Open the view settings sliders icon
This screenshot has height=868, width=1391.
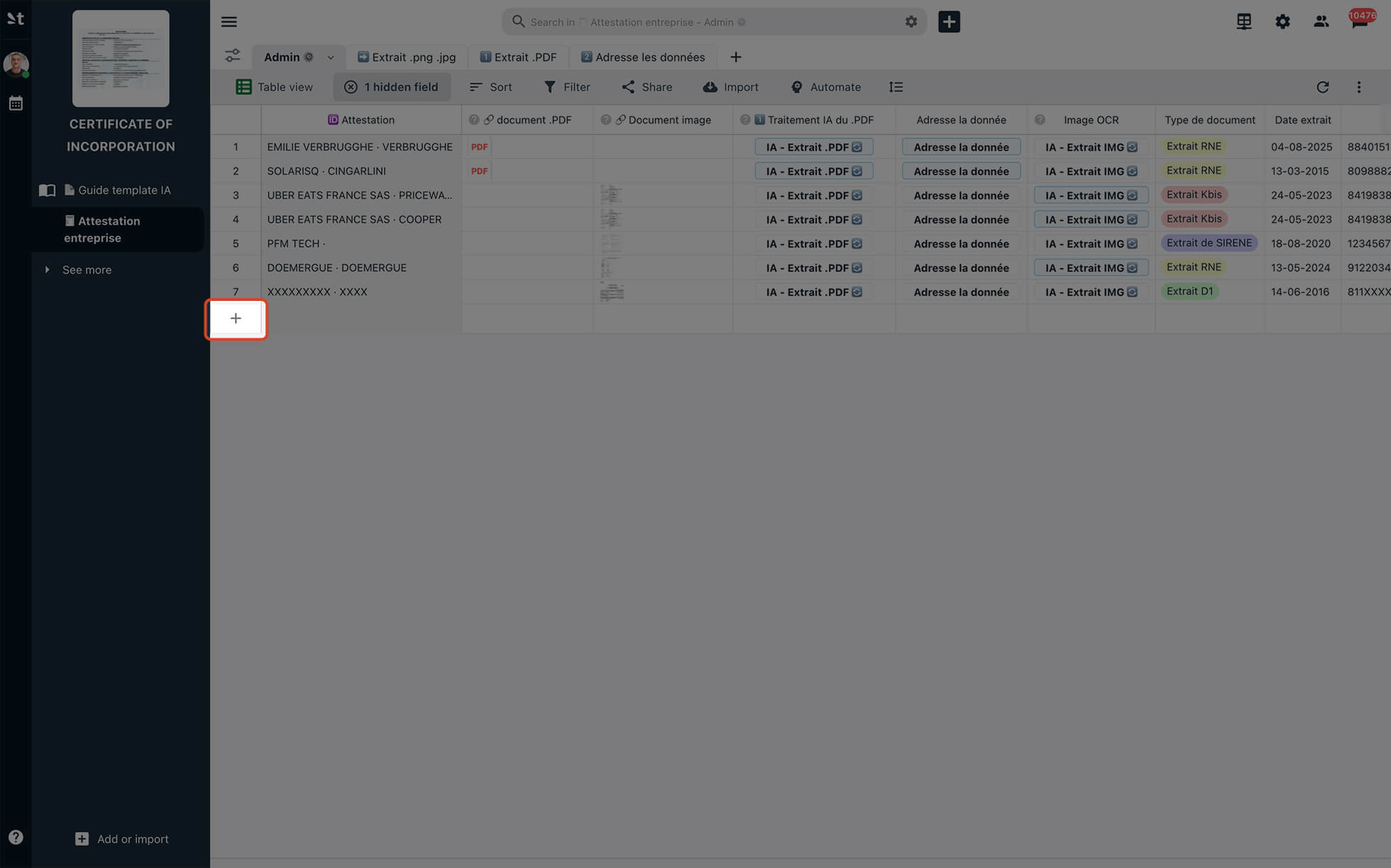pyautogui.click(x=232, y=56)
